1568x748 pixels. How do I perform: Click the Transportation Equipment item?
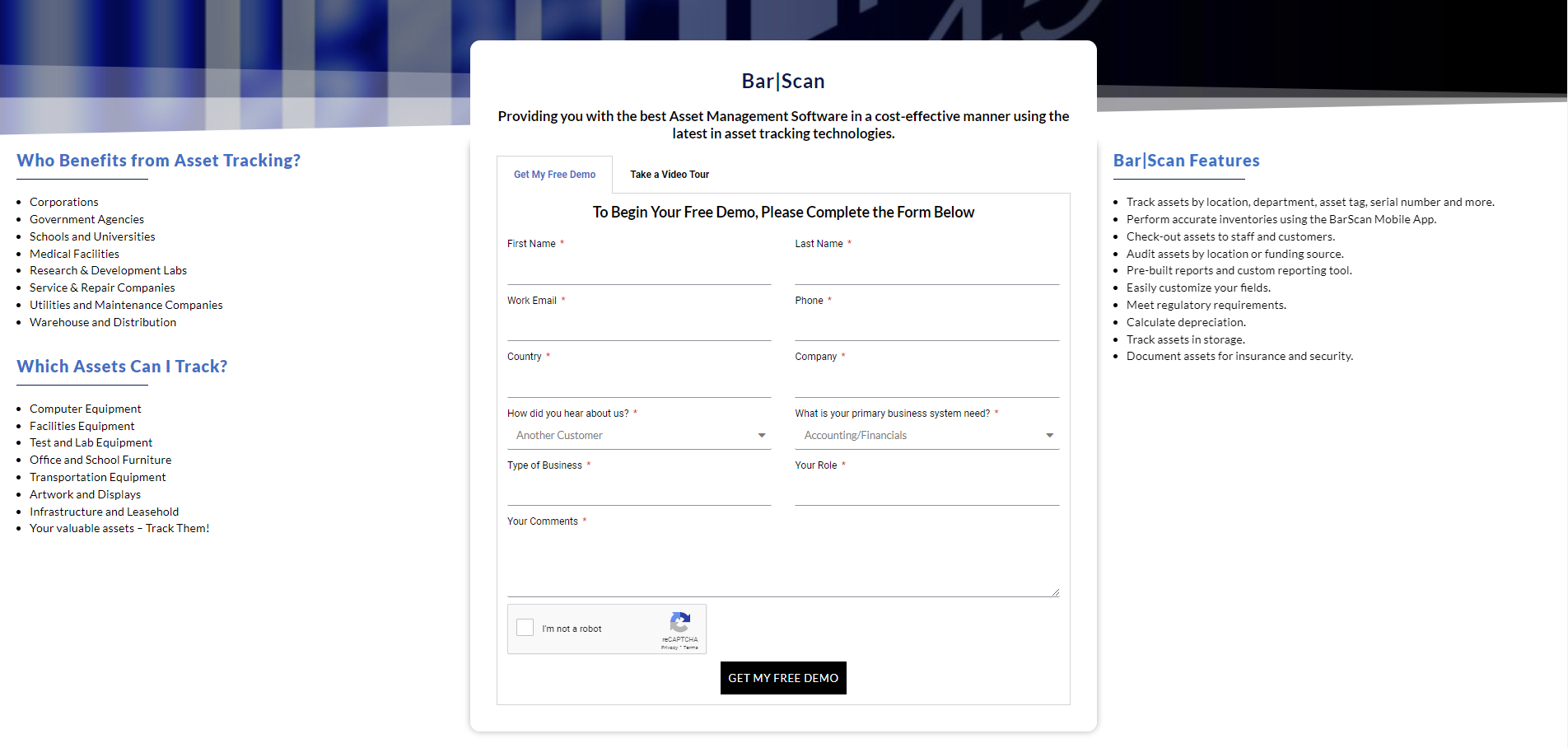98,477
